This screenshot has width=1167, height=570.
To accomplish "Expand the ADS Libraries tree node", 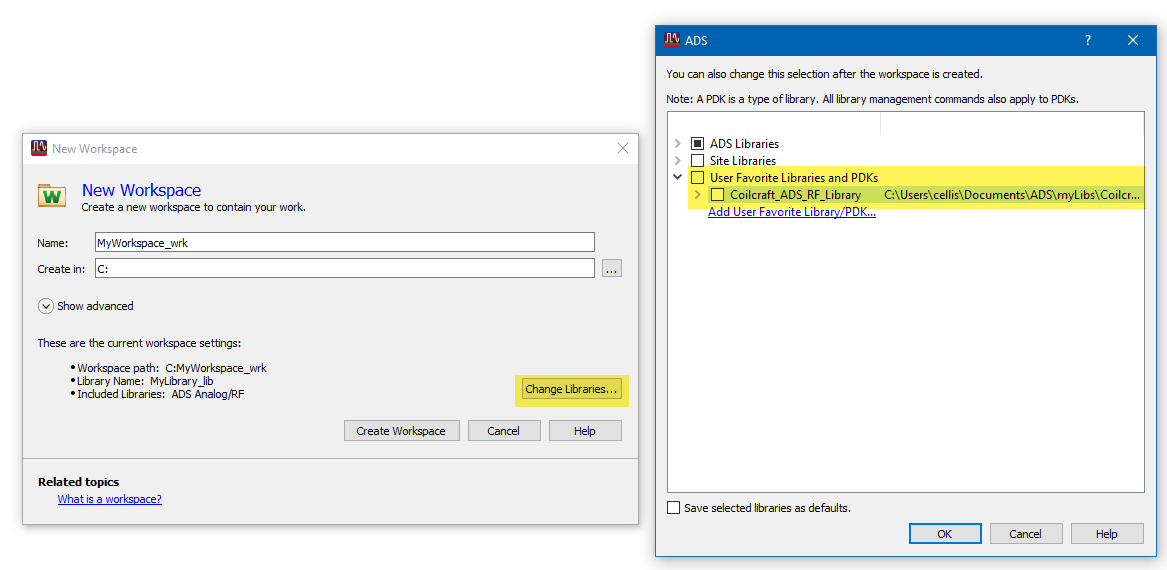I will point(677,143).
